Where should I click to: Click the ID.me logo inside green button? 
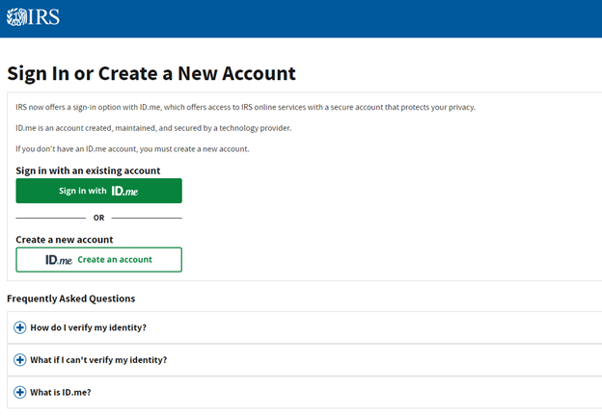pyautogui.click(x=124, y=191)
